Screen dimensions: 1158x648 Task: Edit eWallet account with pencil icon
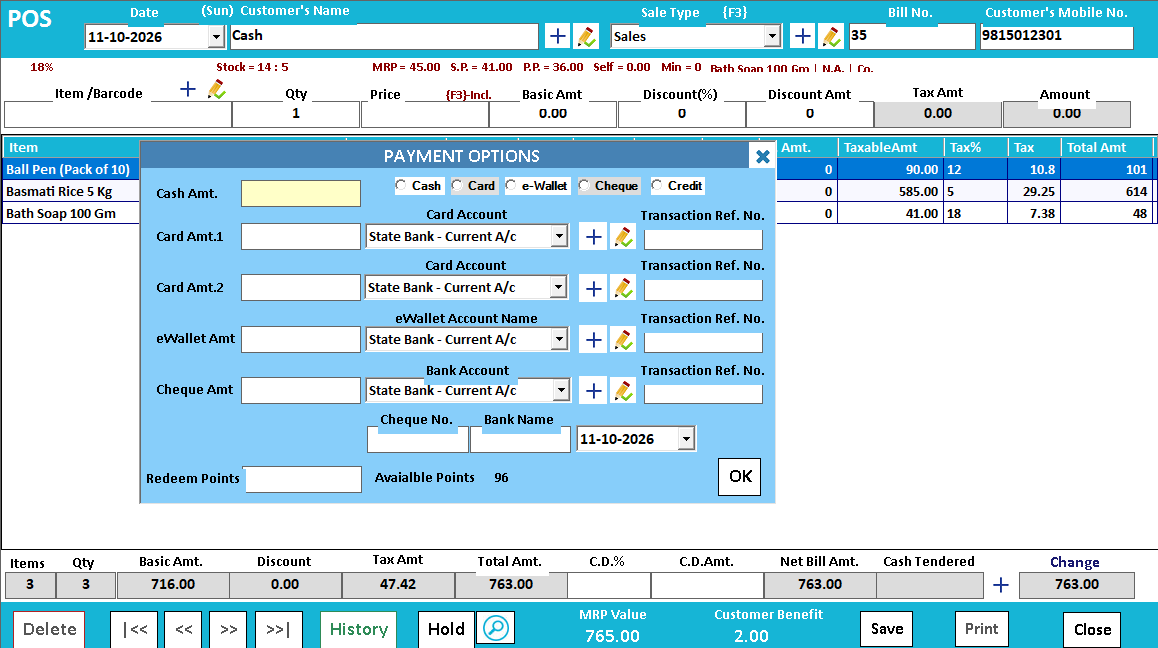click(x=623, y=340)
